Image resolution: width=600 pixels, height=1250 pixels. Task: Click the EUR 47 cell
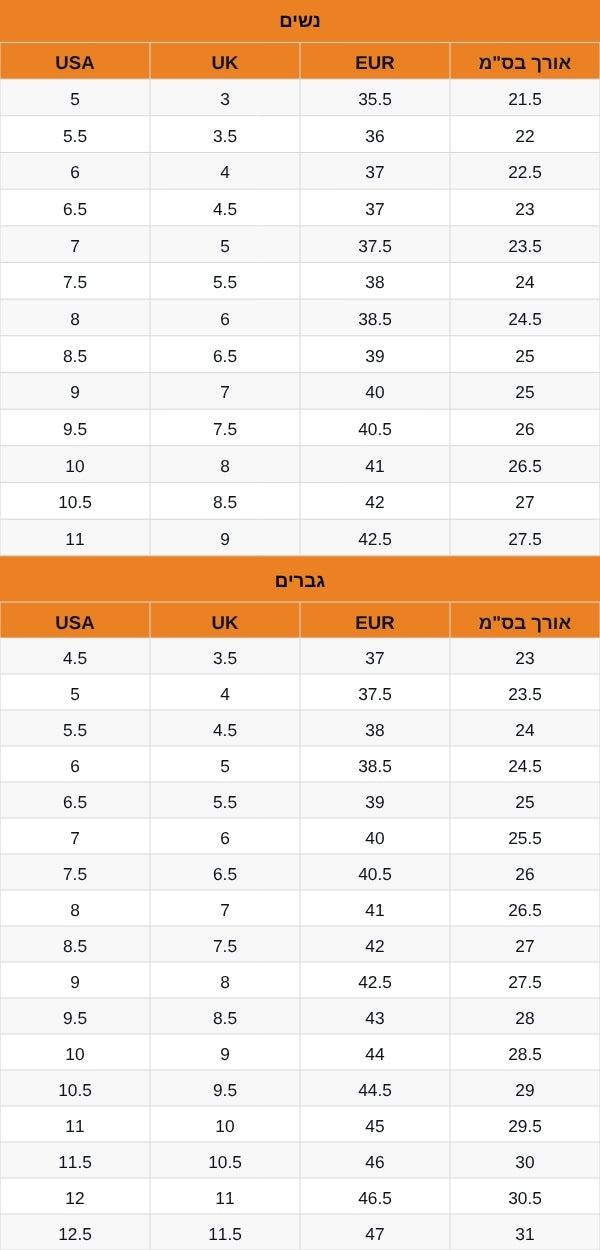[375, 1234]
